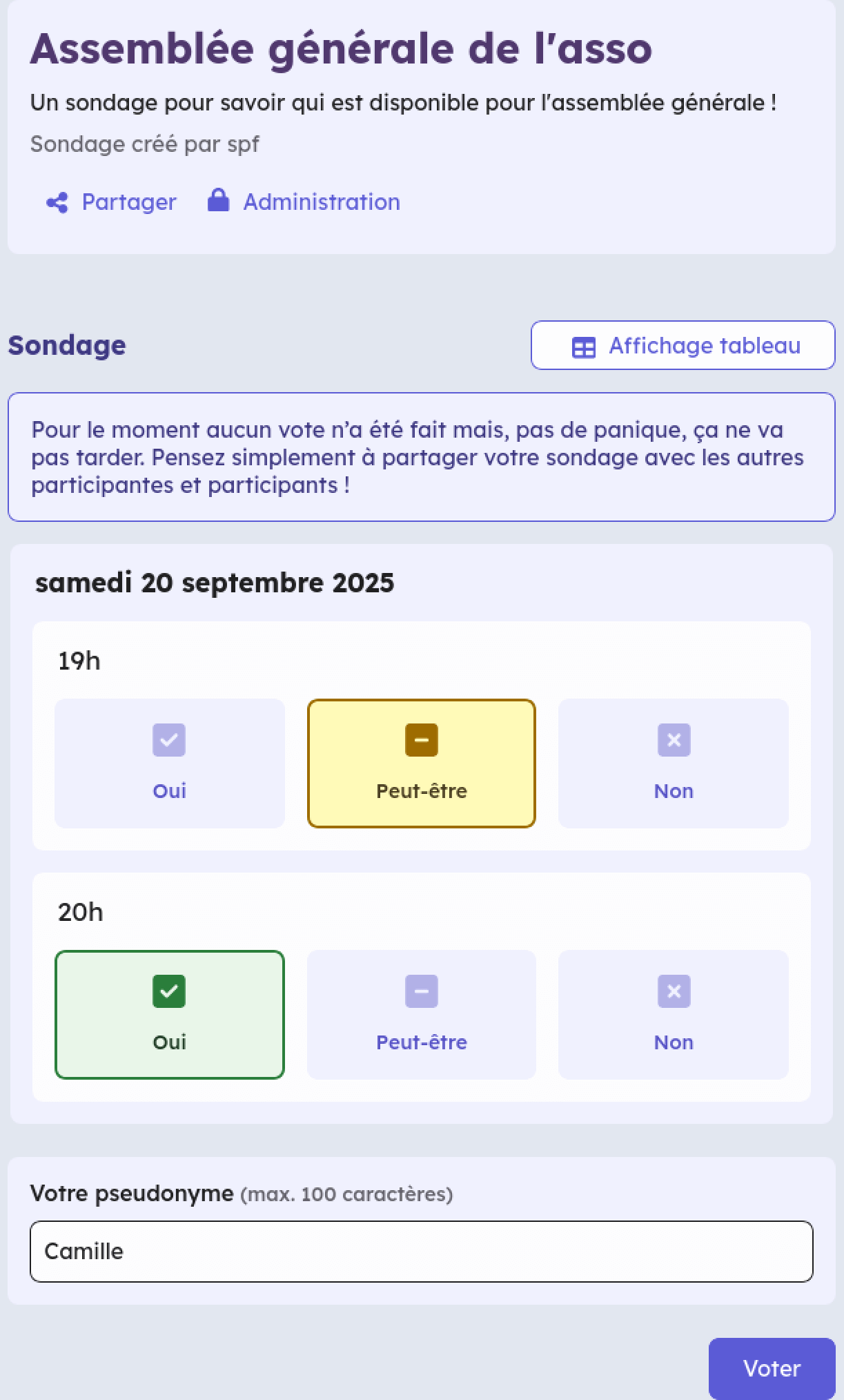Click the X icon for 19h Non
The height and width of the screenshot is (1400, 844).
[x=674, y=740]
